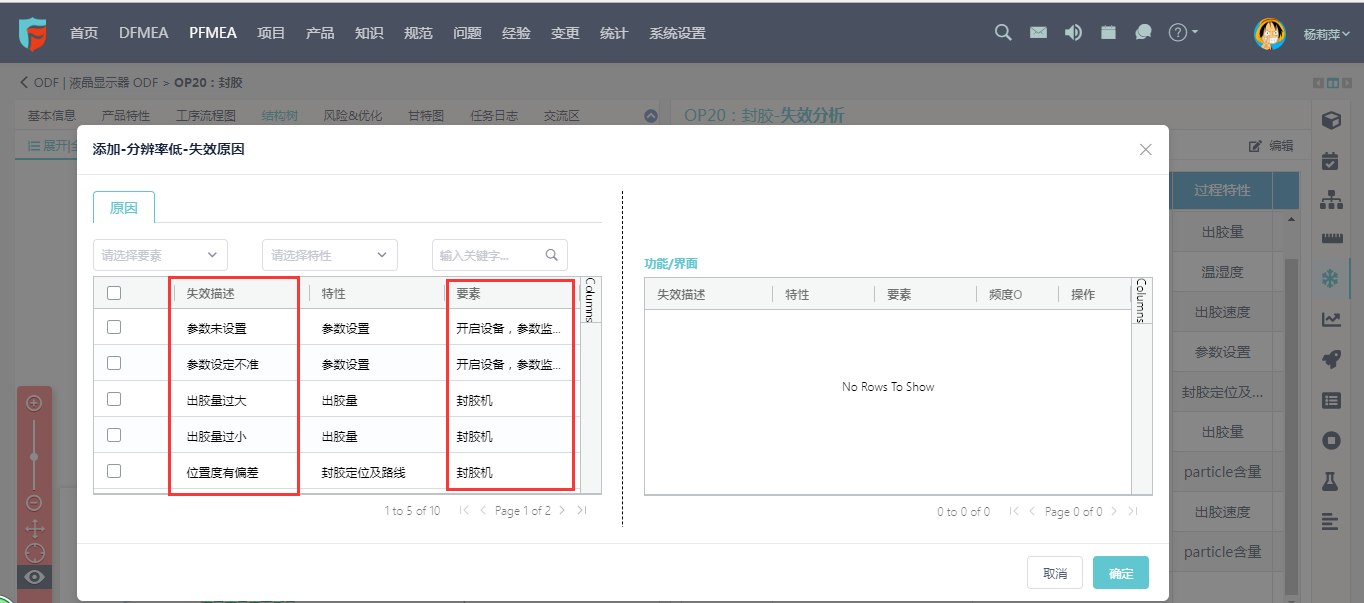Screen dimensions: 1364x603
Task: Open the PFMEA menu
Action: point(213,33)
